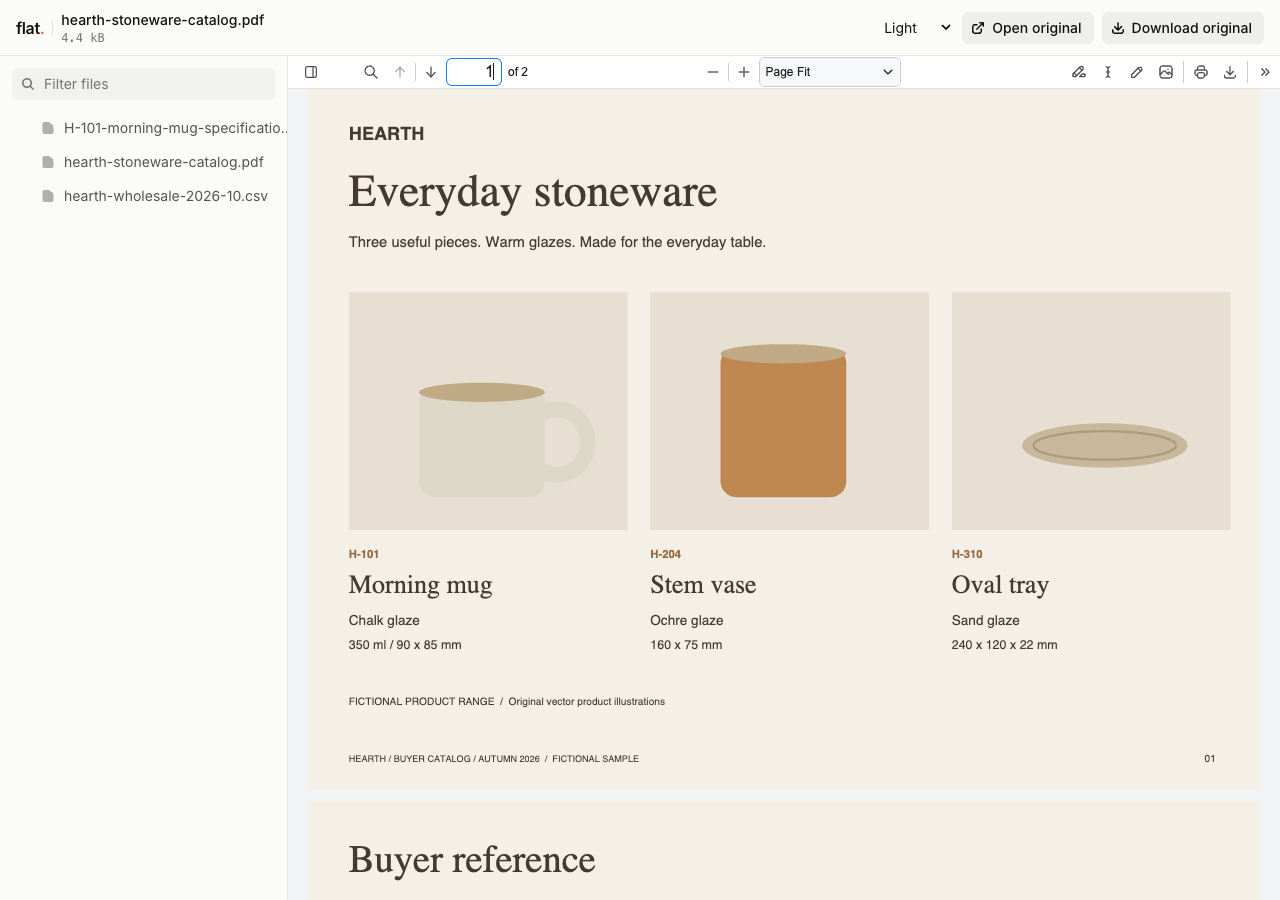Click the HEARTH brand heading

tap(386, 134)
